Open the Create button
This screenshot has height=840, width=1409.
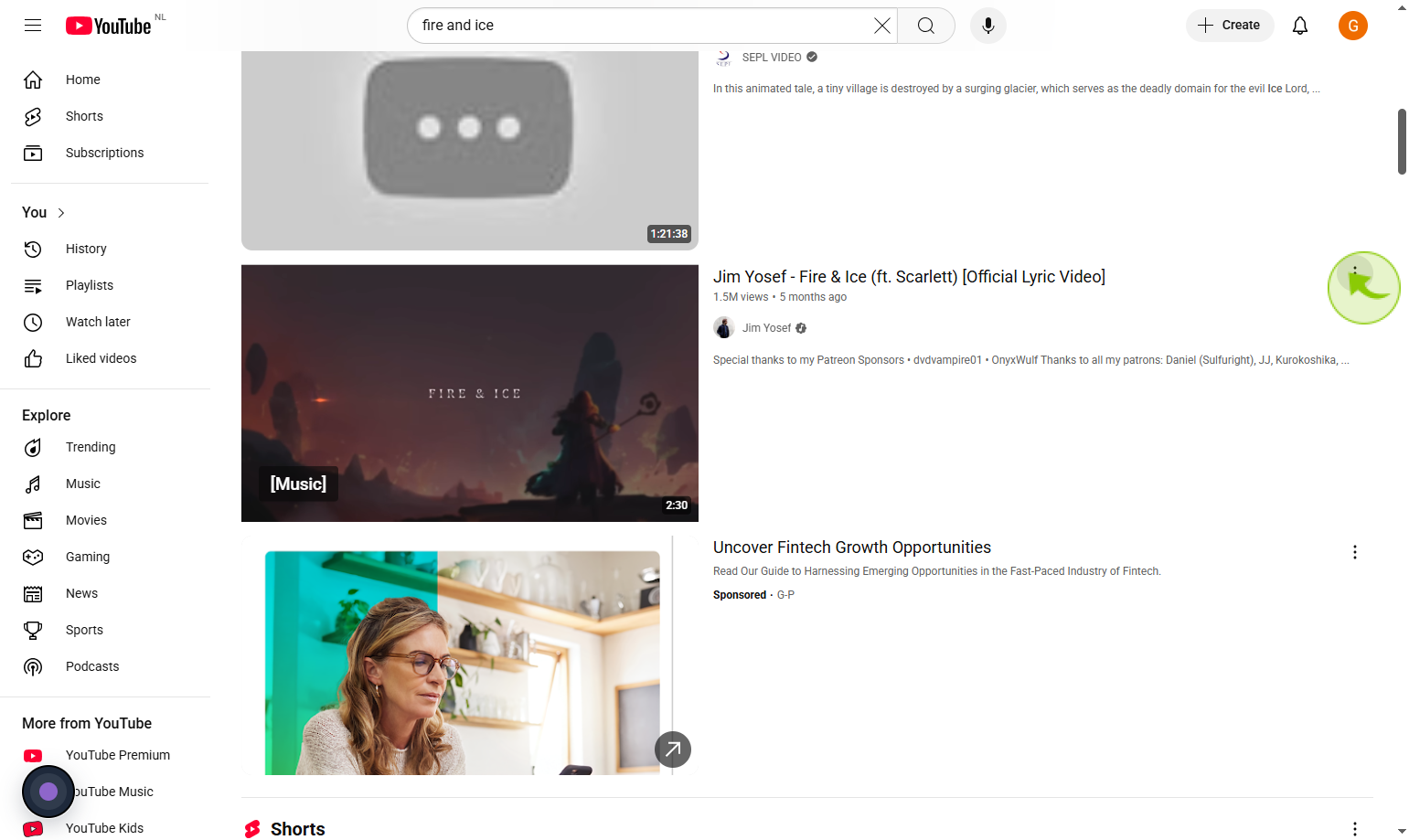(1230, 26)
